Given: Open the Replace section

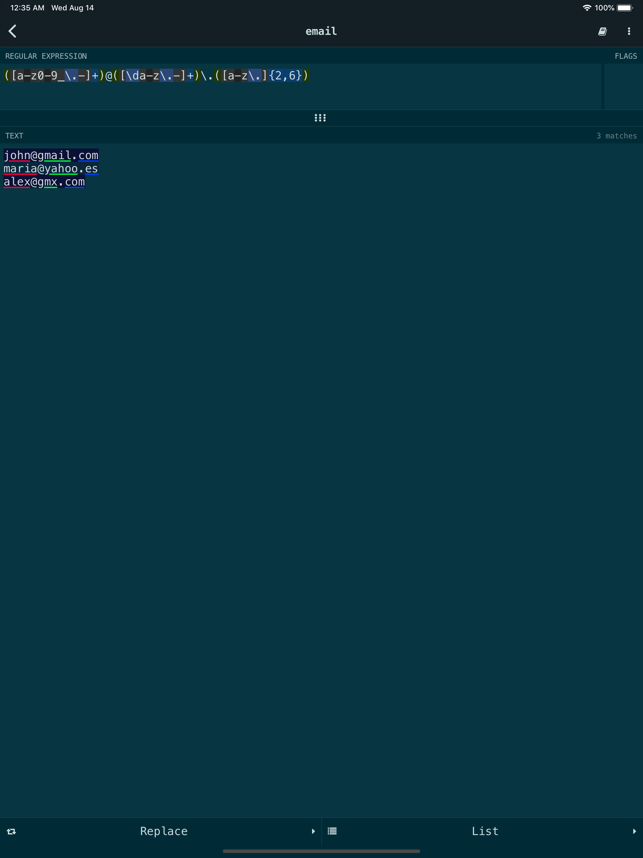Looking at the screenshot, I should (x=161, y=831).
